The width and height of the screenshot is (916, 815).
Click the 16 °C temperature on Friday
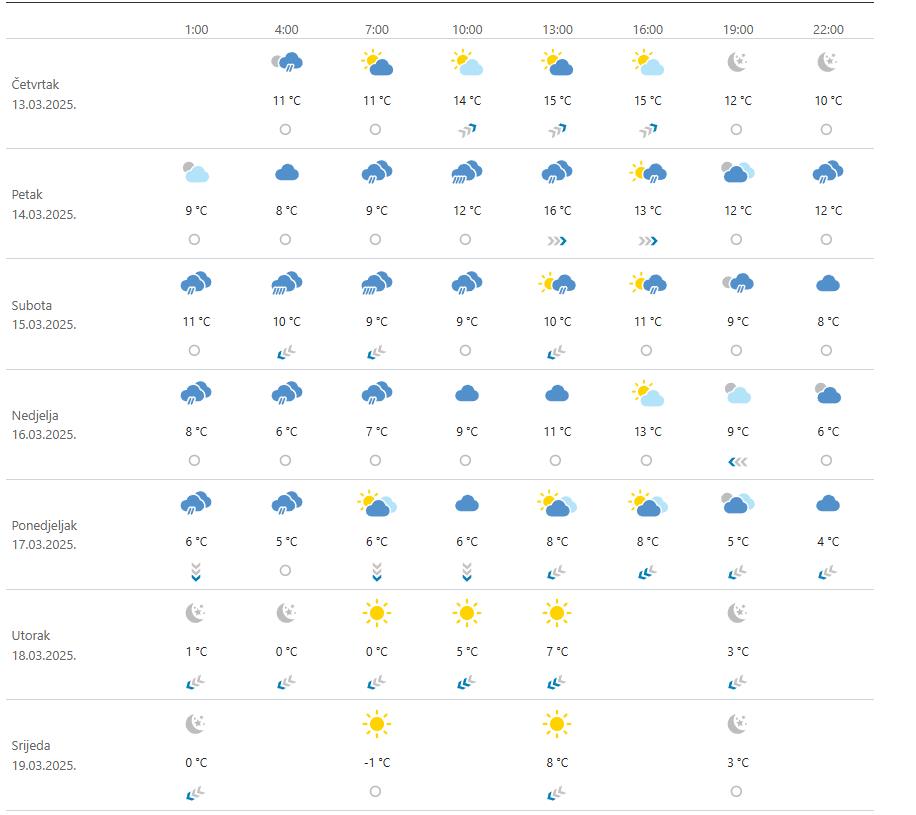557,211
